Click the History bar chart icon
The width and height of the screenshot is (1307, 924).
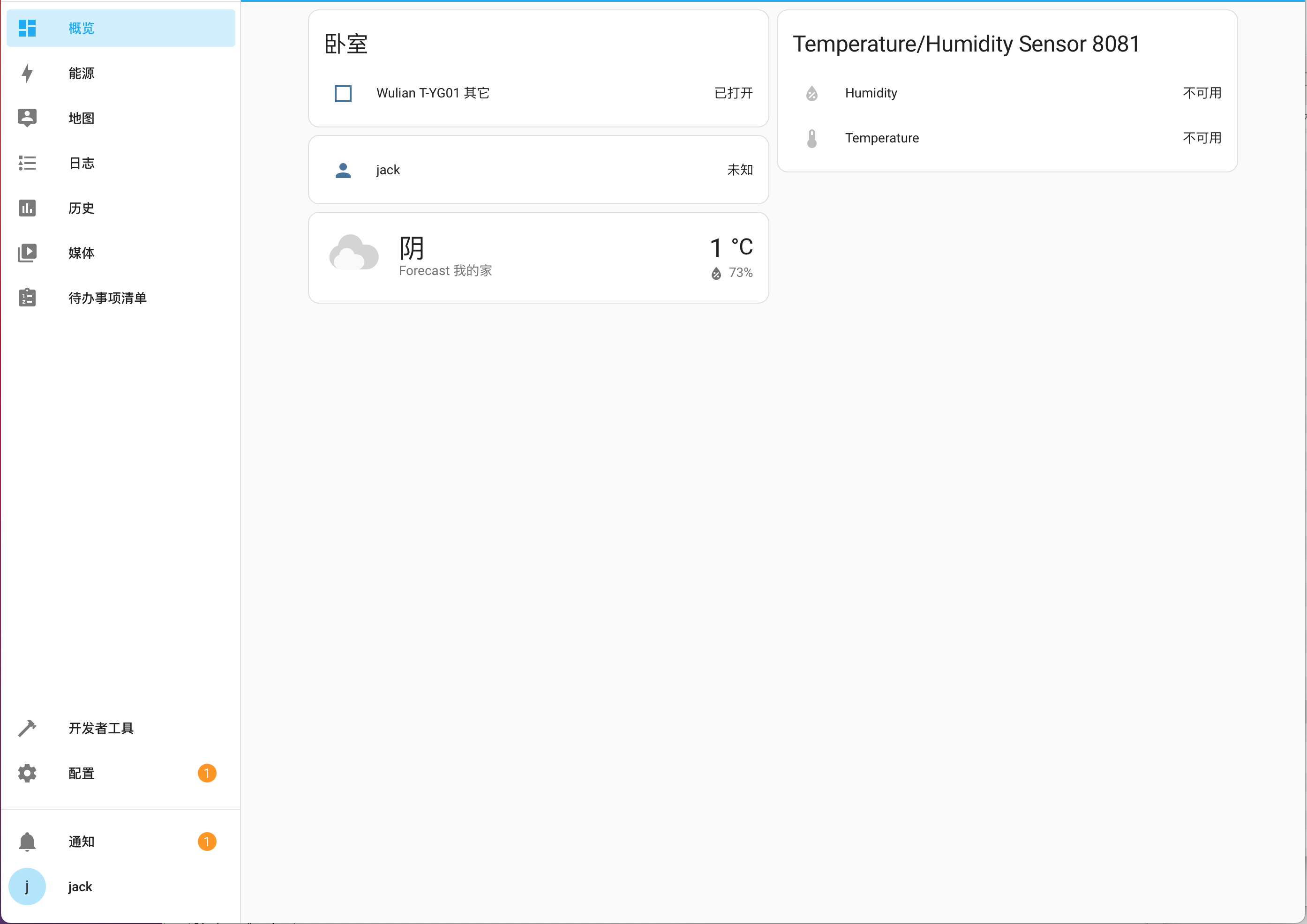[27, 208]
